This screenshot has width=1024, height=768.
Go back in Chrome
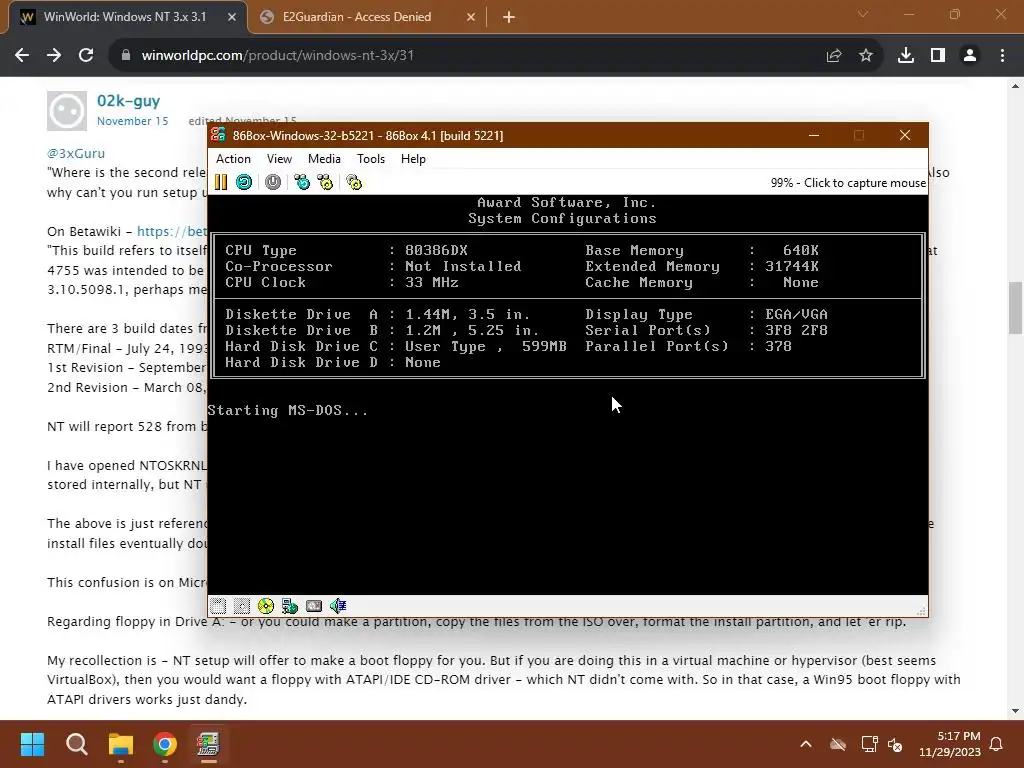(x=22, y=56)
